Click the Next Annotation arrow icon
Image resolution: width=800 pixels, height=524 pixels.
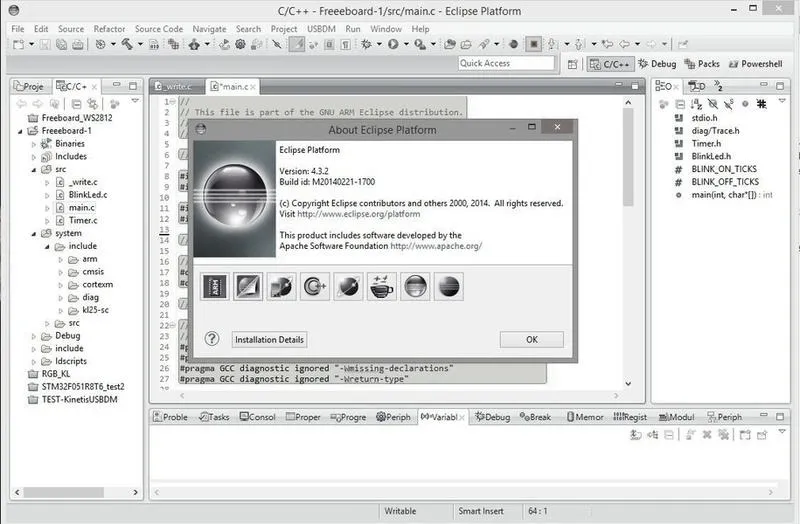point(552,44)
